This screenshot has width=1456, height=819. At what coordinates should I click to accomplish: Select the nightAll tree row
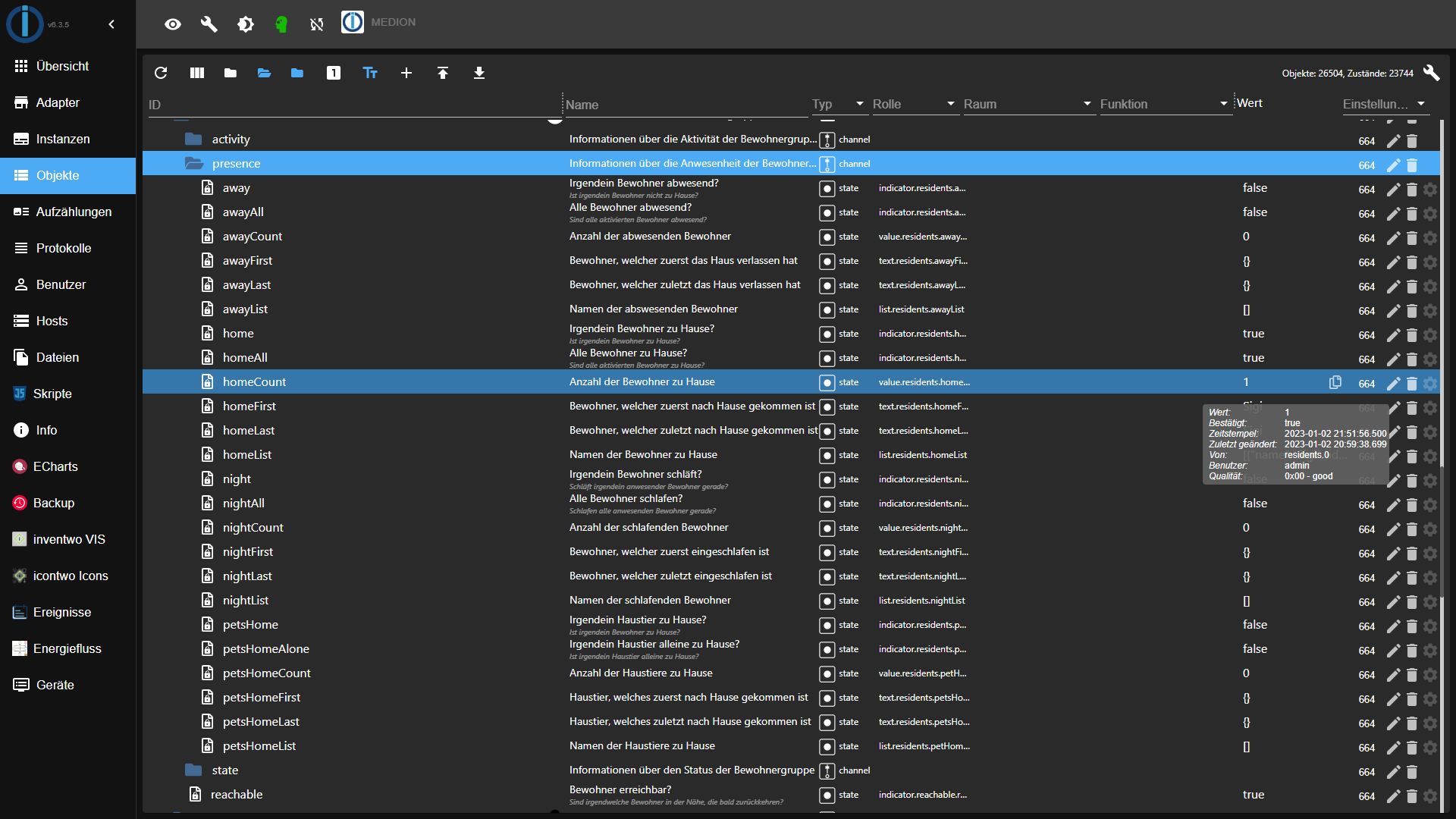click(x=792, y=504)
